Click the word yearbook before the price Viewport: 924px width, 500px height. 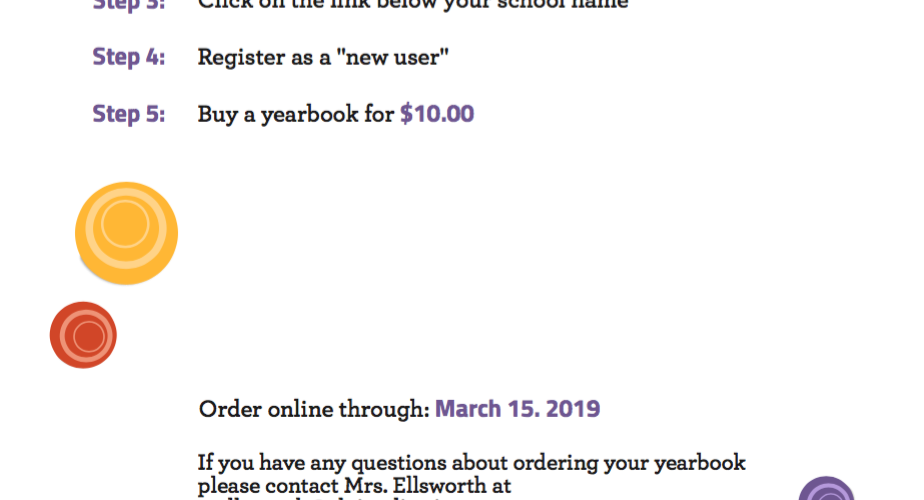(309, 114)
